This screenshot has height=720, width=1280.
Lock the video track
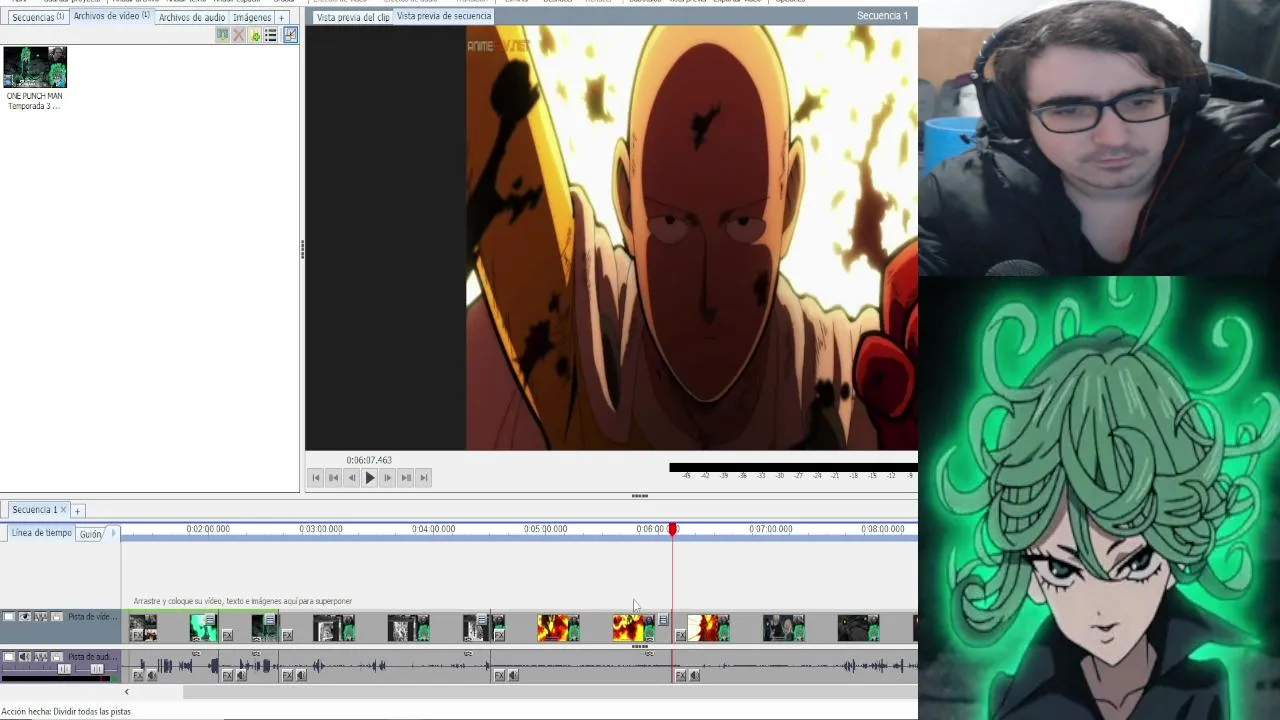pos(56,616)
